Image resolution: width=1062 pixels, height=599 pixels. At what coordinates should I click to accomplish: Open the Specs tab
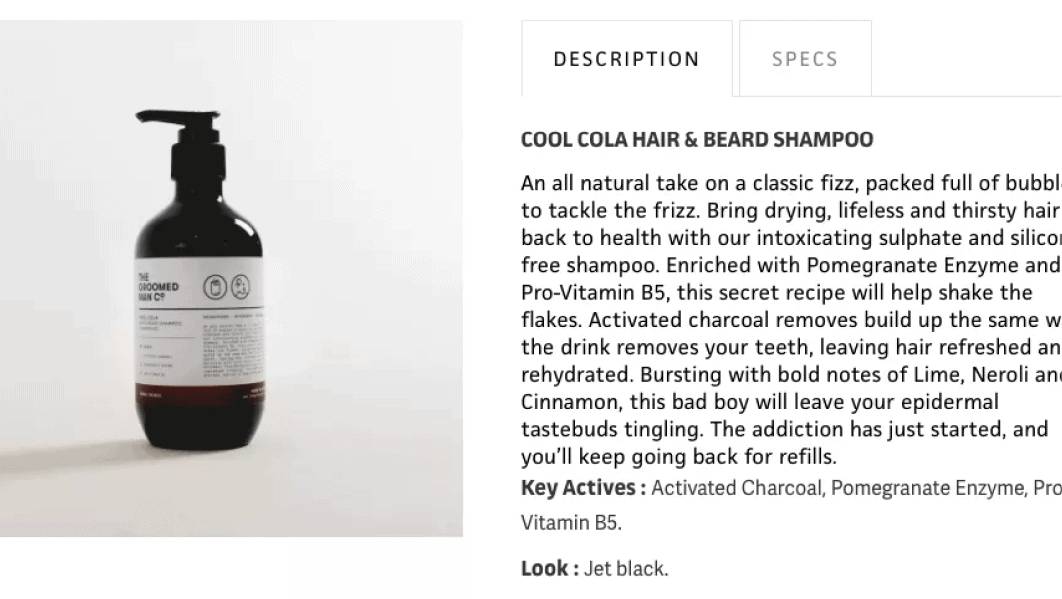pos(805,59)
